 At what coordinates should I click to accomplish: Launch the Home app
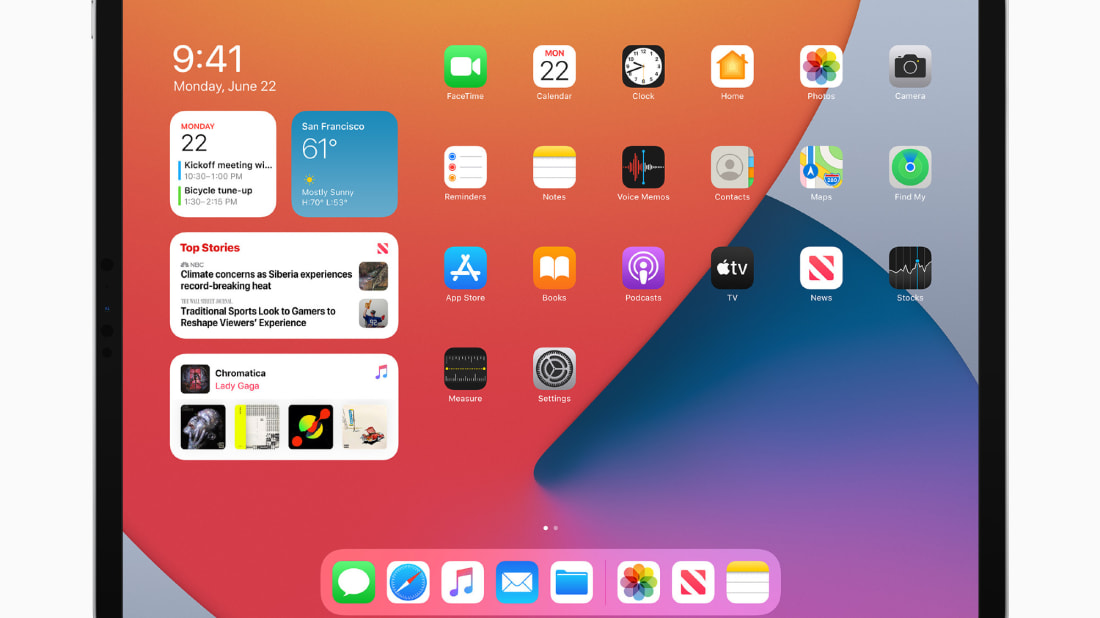[x=732, y=67]
